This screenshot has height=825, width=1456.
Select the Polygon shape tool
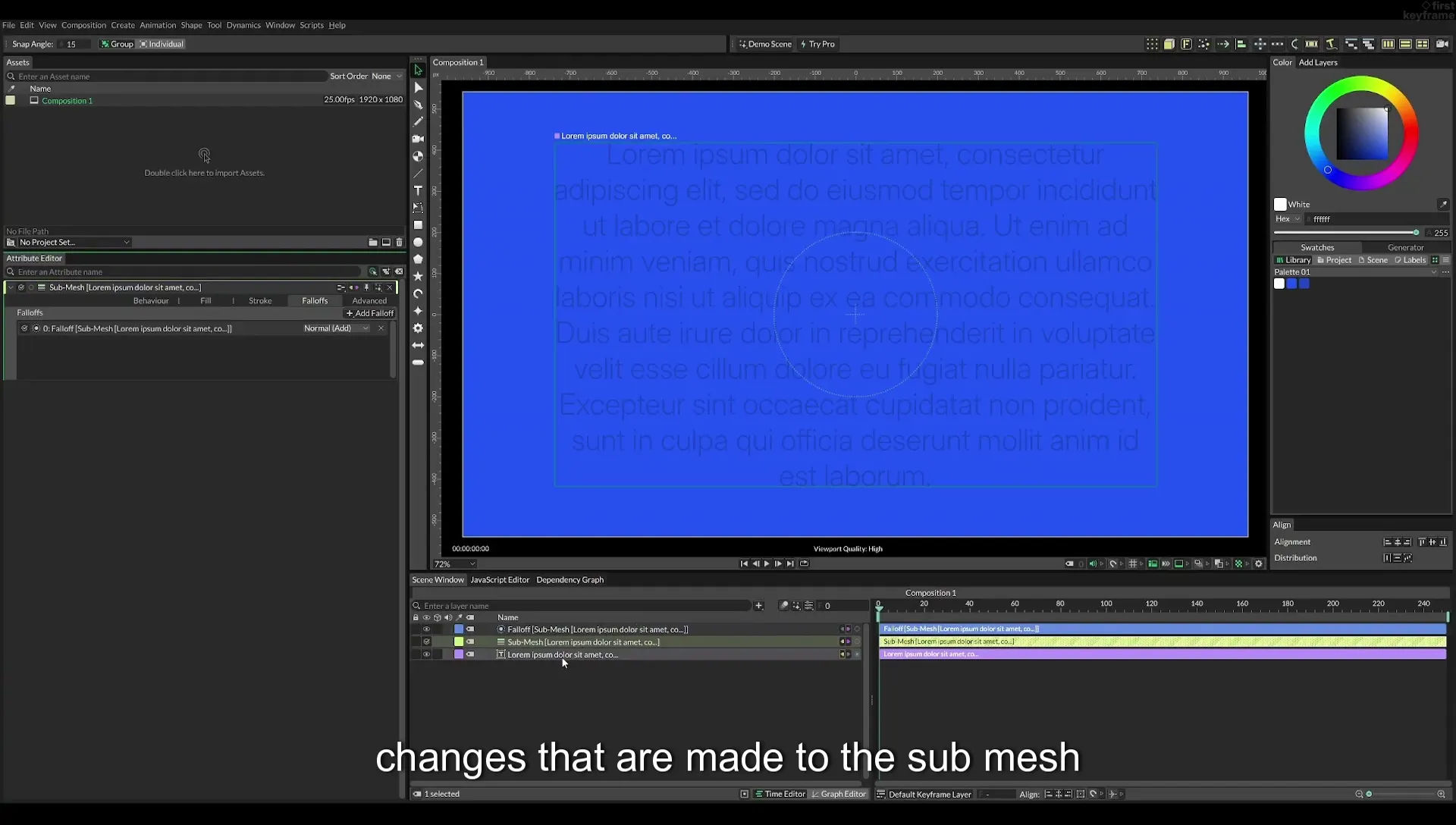418,259
